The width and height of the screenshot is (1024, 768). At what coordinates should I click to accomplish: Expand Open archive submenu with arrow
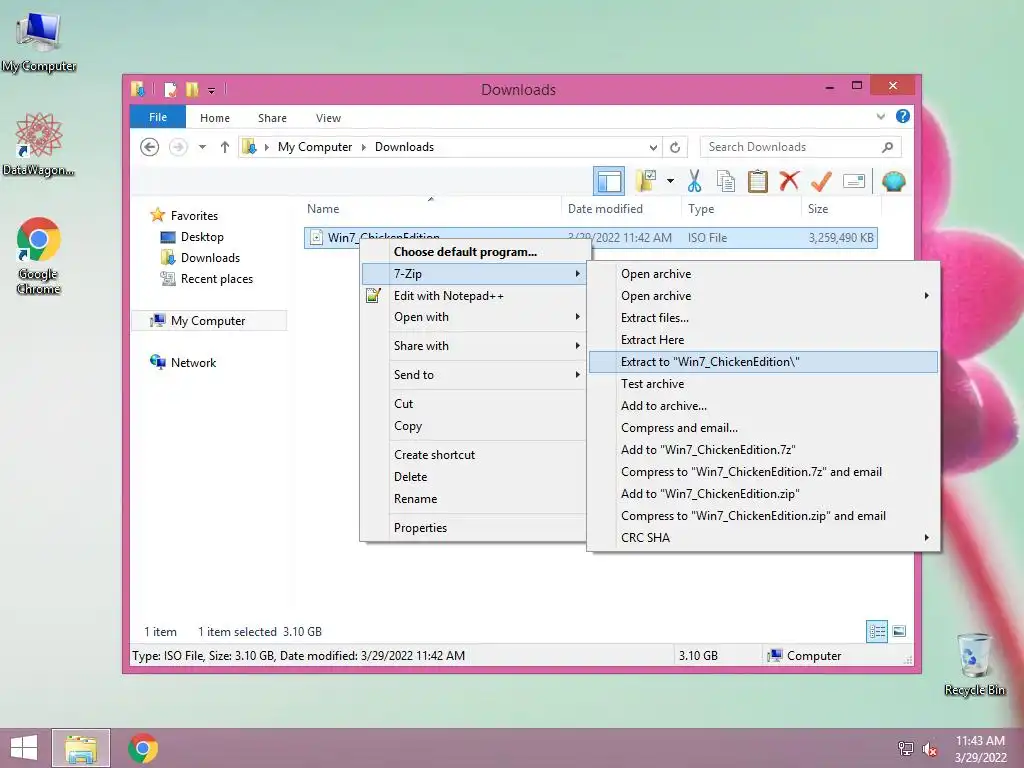click(763, 296)
